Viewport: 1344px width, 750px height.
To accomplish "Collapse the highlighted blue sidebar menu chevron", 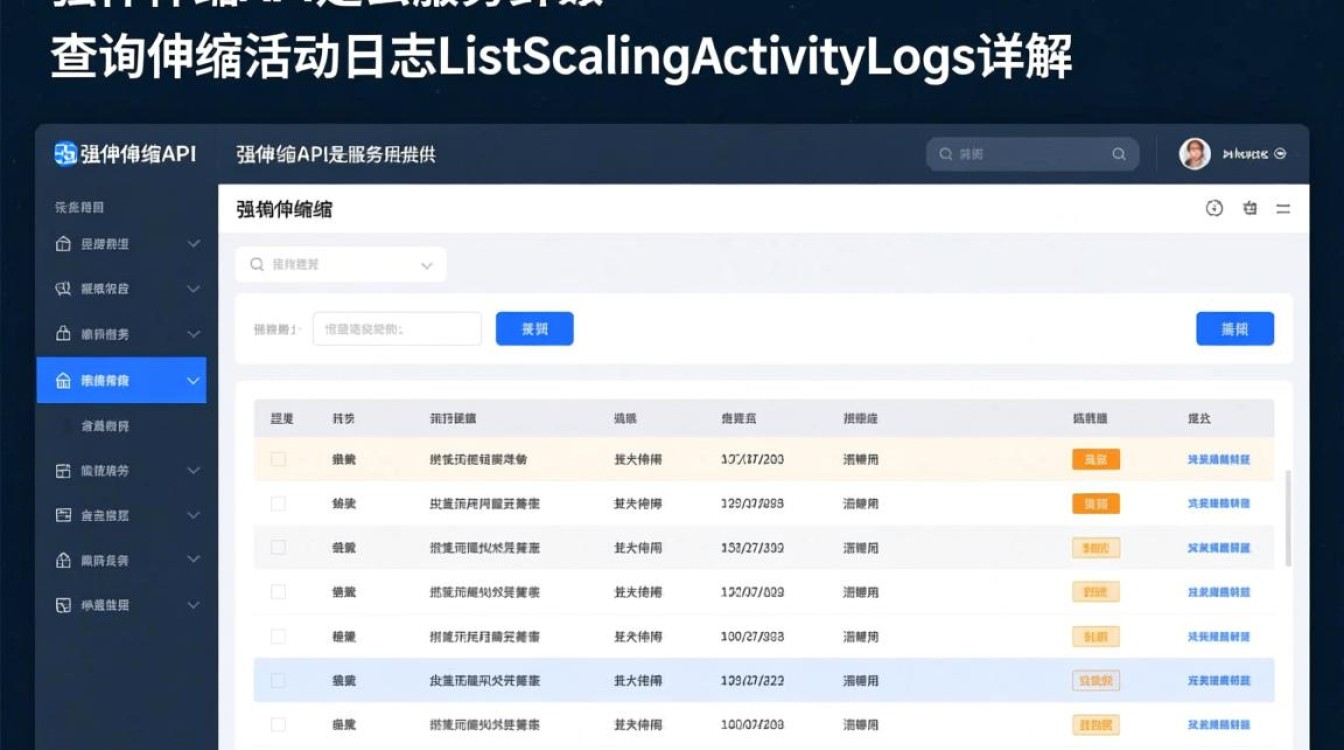I will pos(193,380).
